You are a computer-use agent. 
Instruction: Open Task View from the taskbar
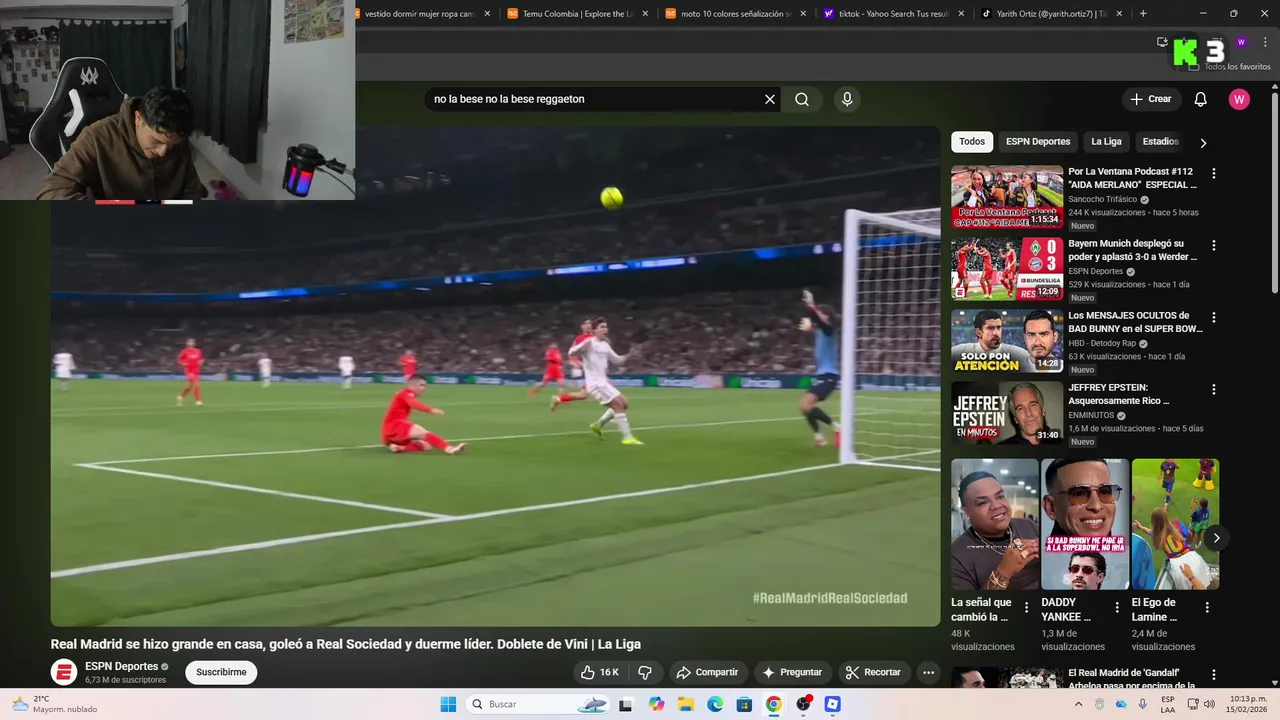coord(626,704)
